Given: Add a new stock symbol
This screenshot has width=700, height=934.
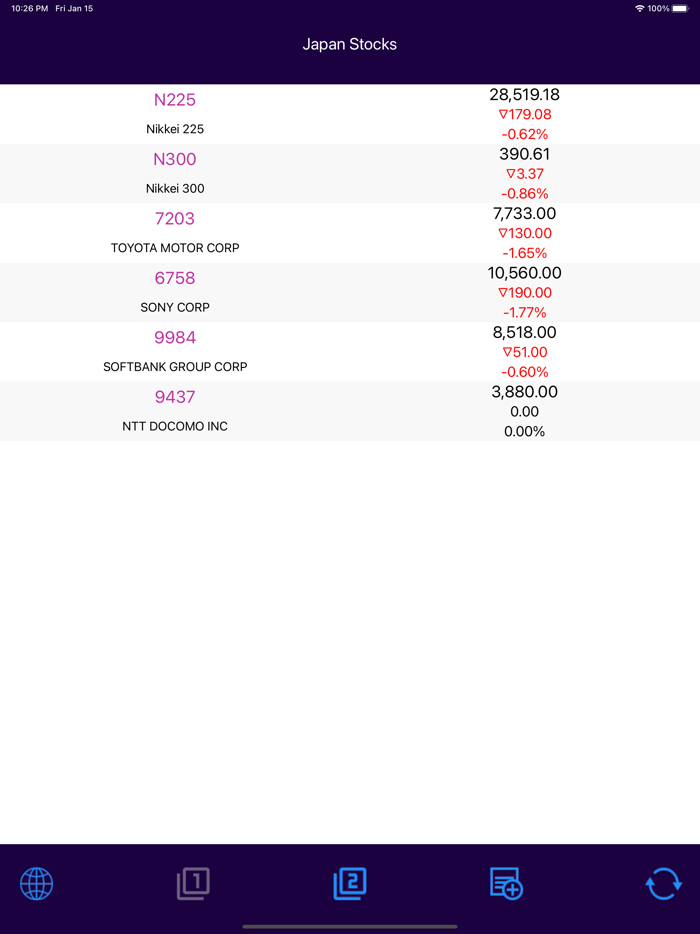Looking at the screenshot, I should (505, 884).
